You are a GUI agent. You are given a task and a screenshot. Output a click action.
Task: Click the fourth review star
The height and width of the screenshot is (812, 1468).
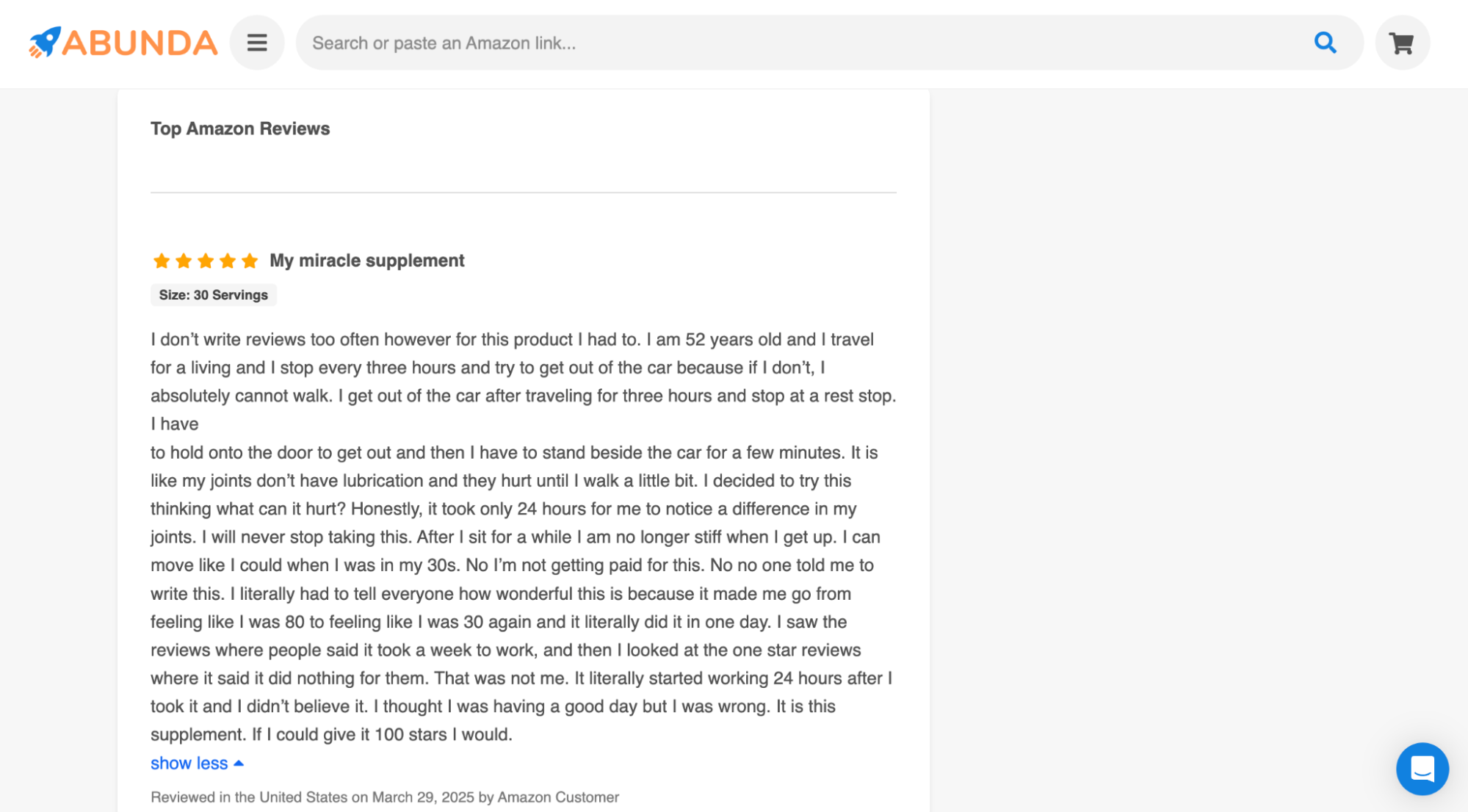click(x=228, y=261)
